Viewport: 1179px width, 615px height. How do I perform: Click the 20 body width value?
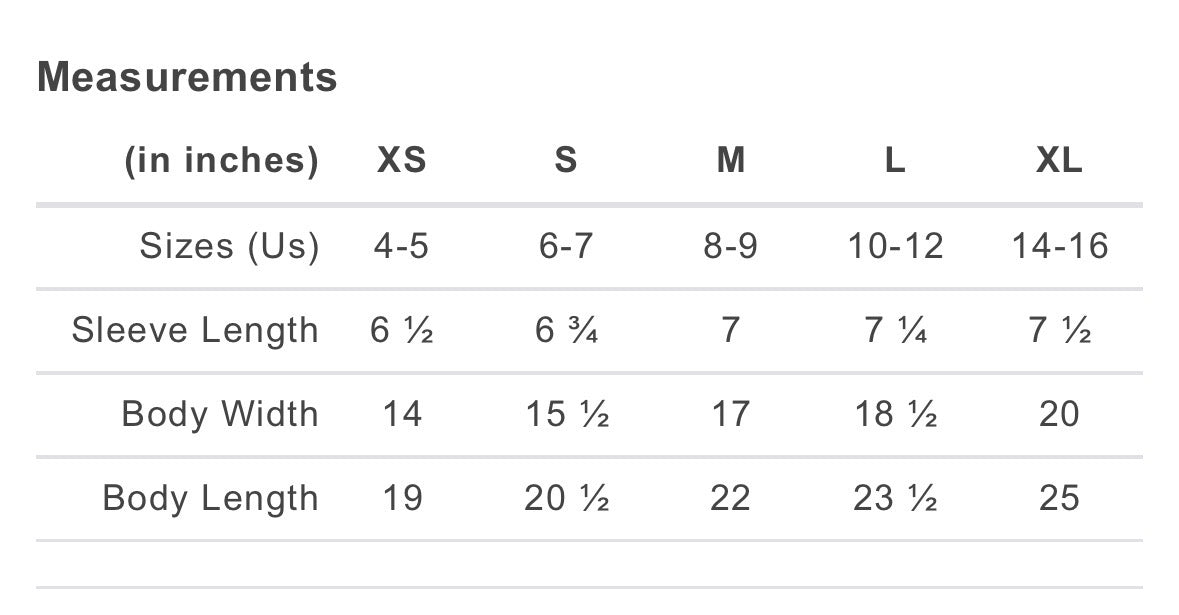1059,414
